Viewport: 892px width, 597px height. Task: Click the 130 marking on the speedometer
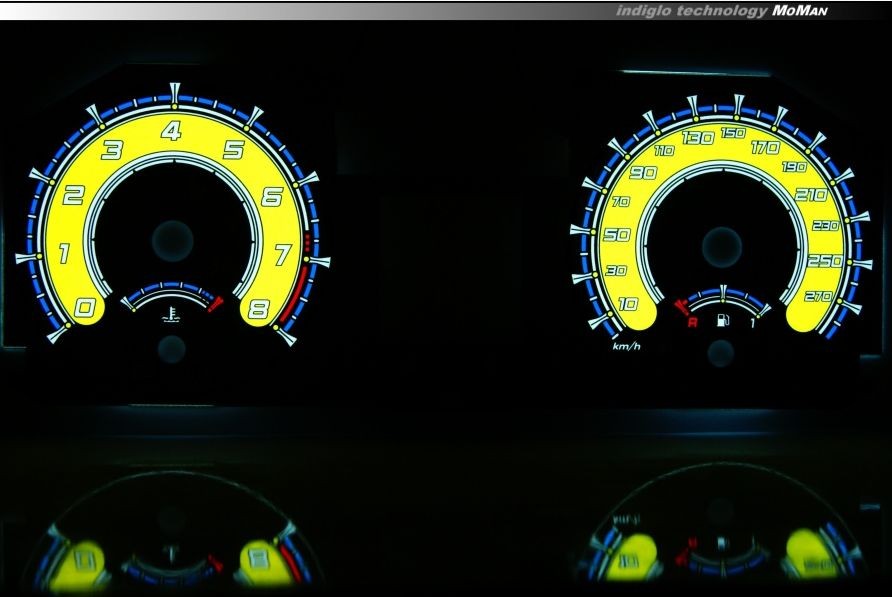tap(697, 138)
